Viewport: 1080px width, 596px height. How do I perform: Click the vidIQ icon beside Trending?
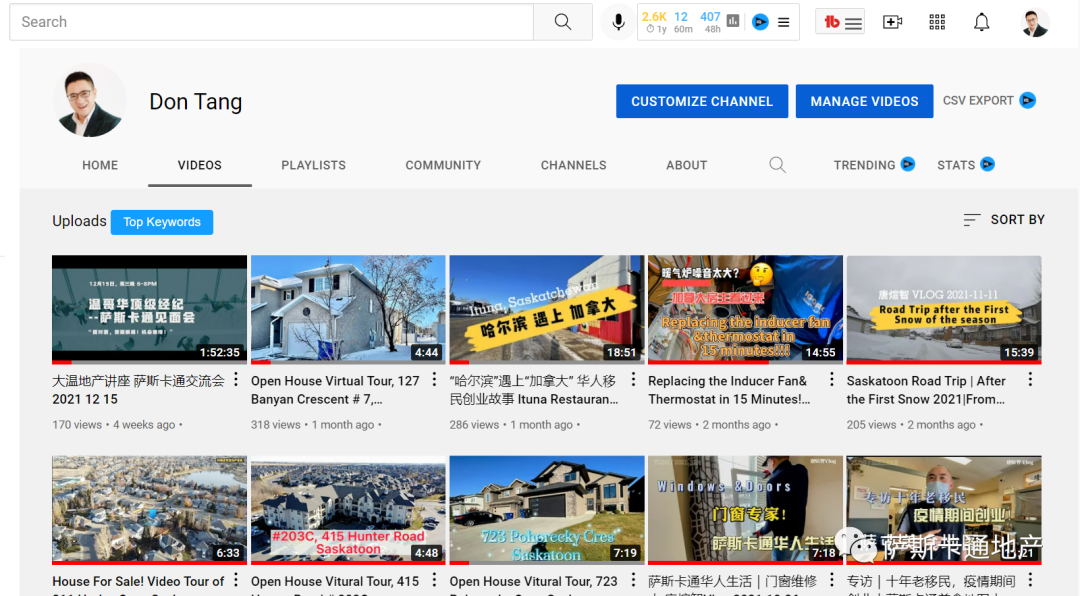(x=908, y=165)
